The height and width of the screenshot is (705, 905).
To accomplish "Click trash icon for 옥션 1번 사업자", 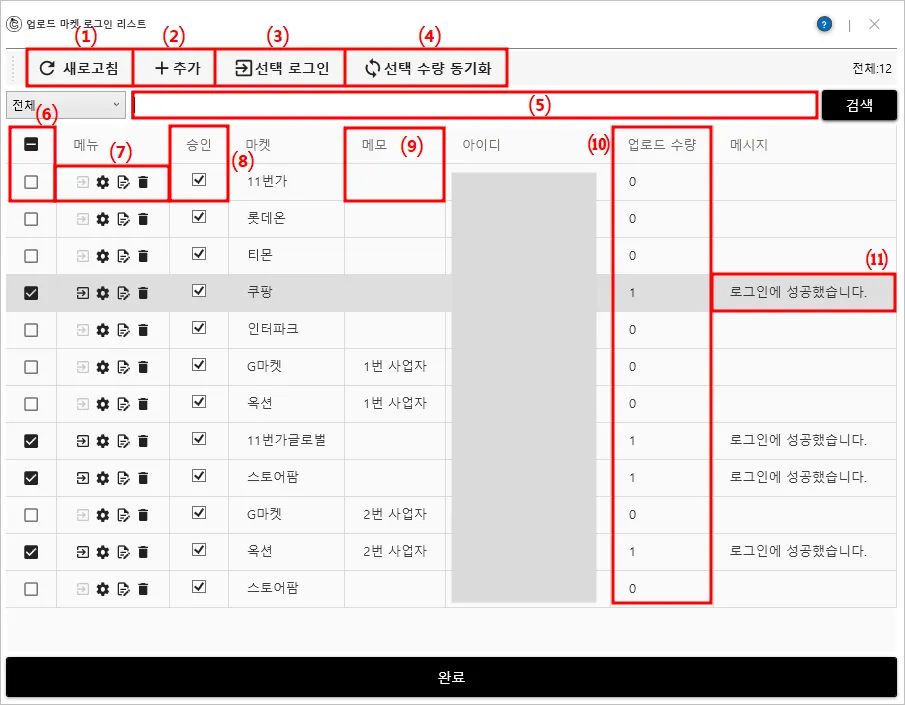I will [x=143, y=404].
